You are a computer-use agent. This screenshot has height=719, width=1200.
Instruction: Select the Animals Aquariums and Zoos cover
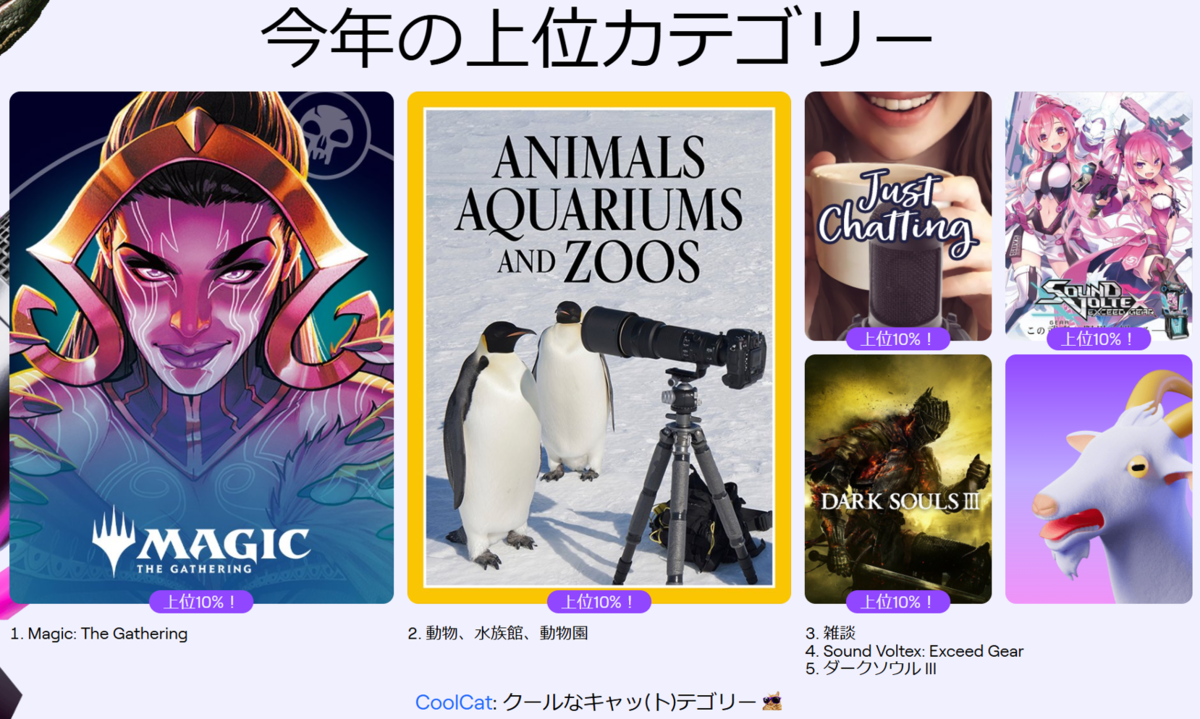pos(599,347)
